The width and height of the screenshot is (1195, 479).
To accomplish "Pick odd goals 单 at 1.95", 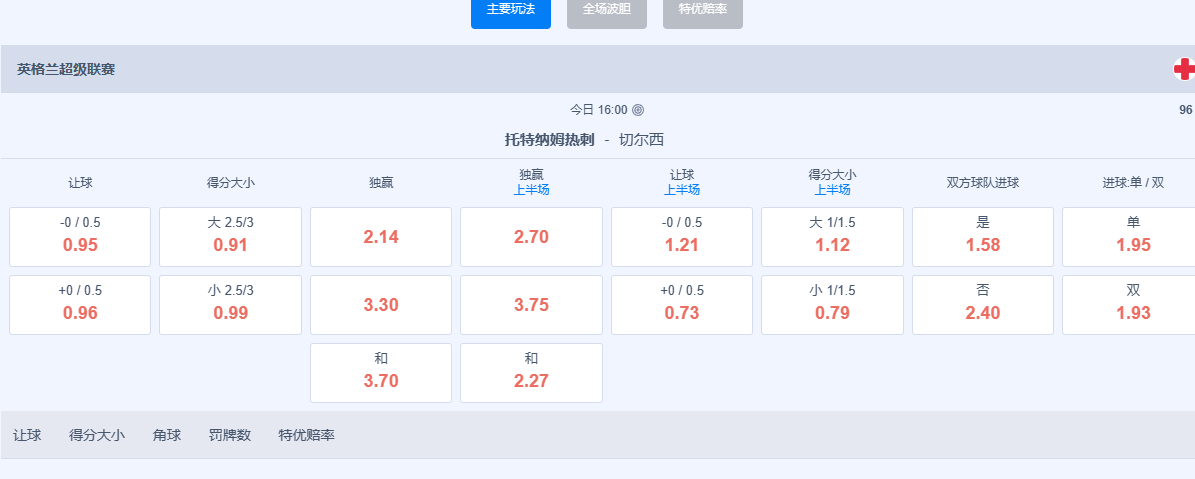I will 1129,237.
